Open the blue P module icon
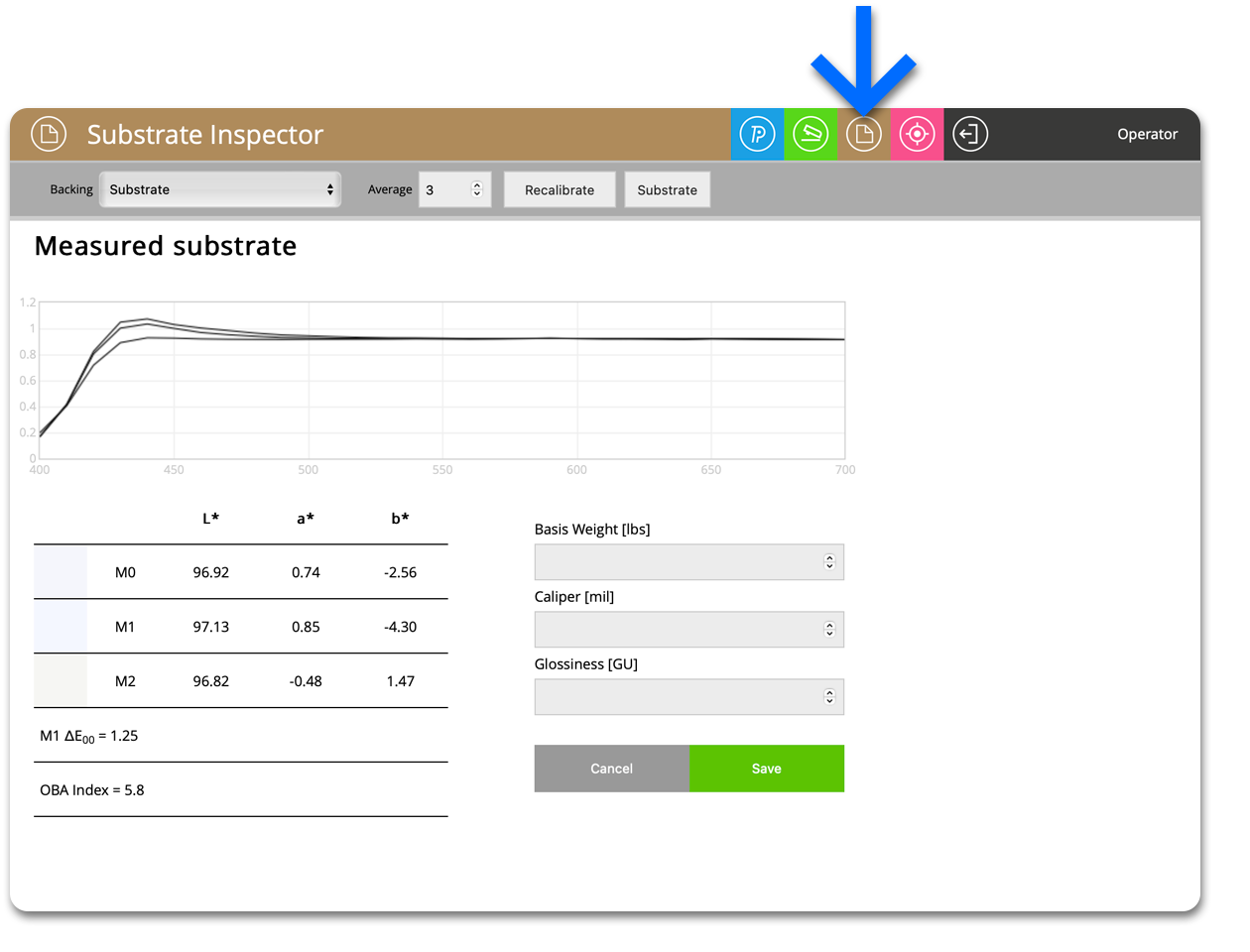 [x=757, y=134]
